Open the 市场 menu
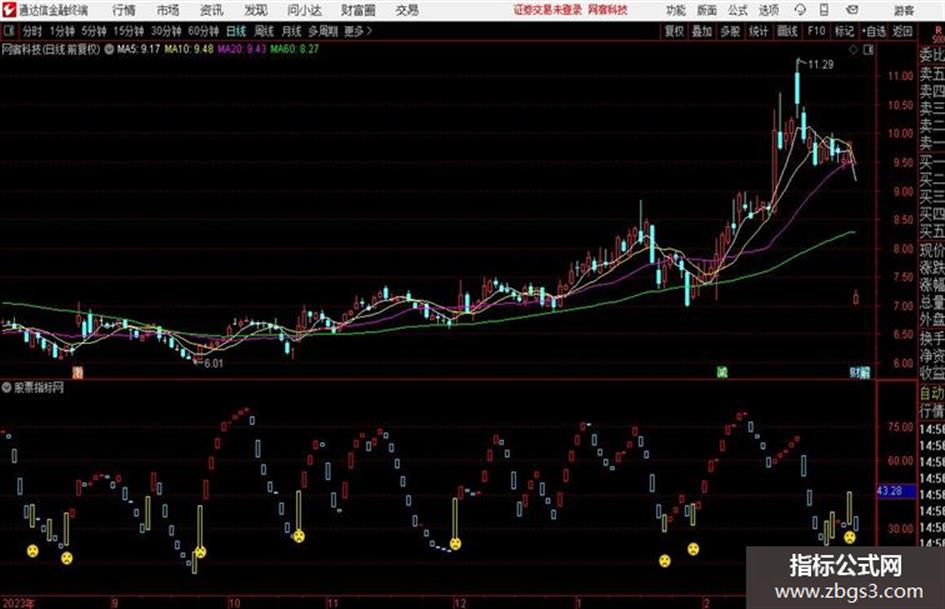 point(168,10)
